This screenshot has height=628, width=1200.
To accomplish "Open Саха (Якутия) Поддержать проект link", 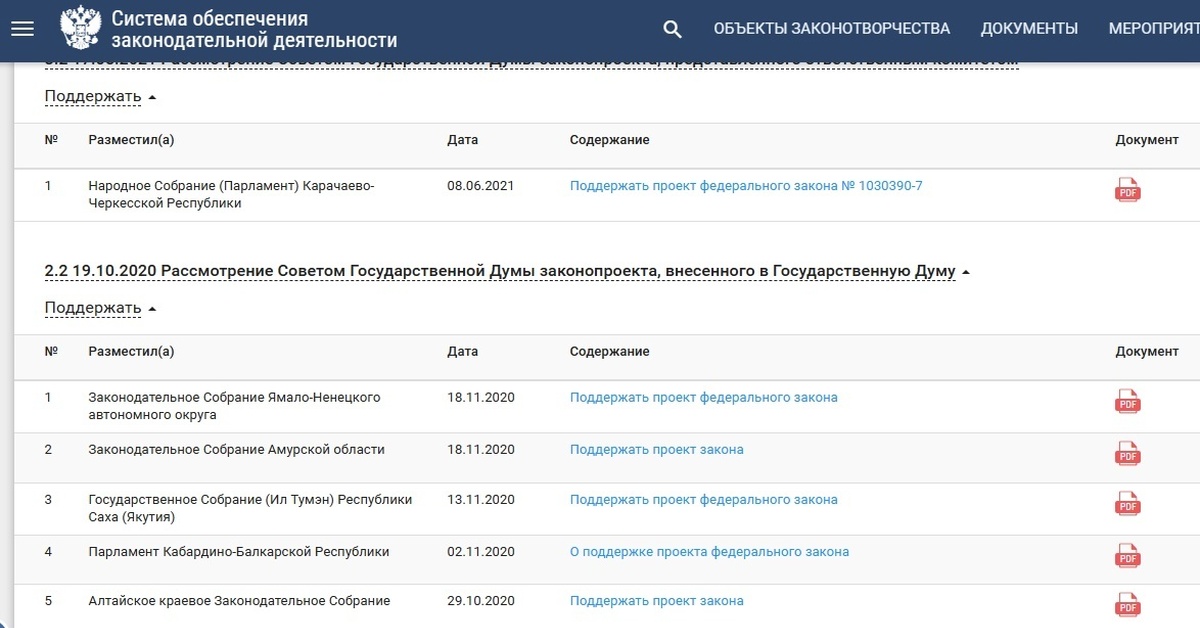I will coord(703,499).
